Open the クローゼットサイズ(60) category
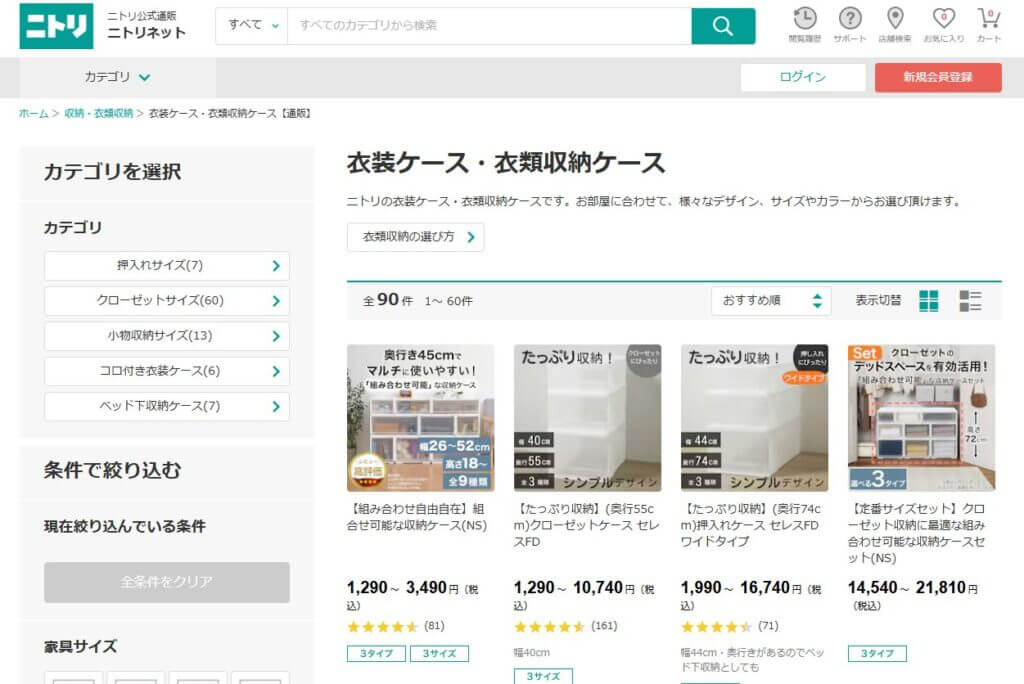1024x684 pixels. 166,302
